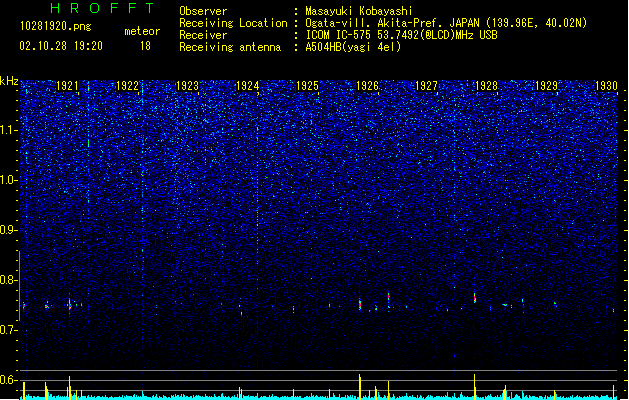Click the 1927 time marker
The image size is (629, 400).
point(426,86)
